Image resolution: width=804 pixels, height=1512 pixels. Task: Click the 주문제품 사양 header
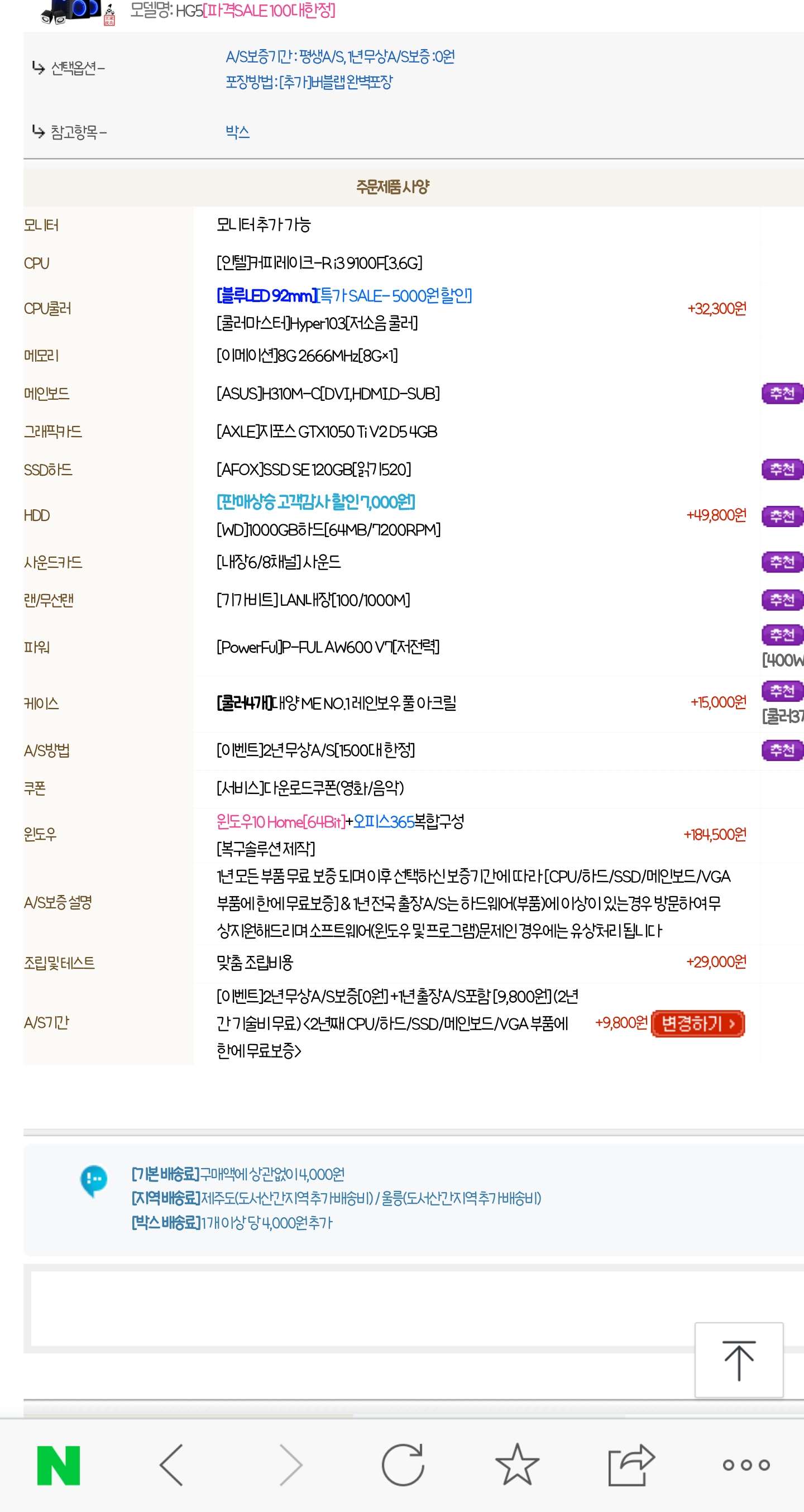click(393, 187)
